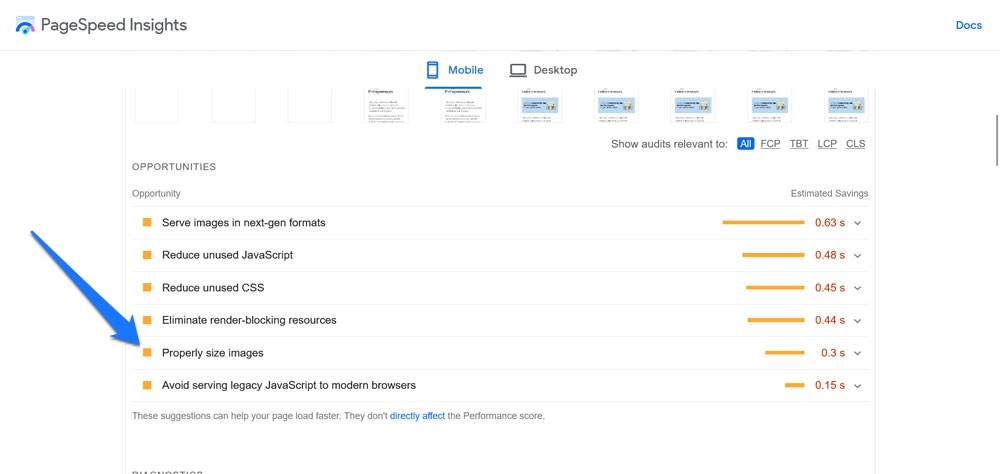This screenshot has width=1000, height=474.
Task: Switch to the Mobile tab
Action: coord(455,70)
